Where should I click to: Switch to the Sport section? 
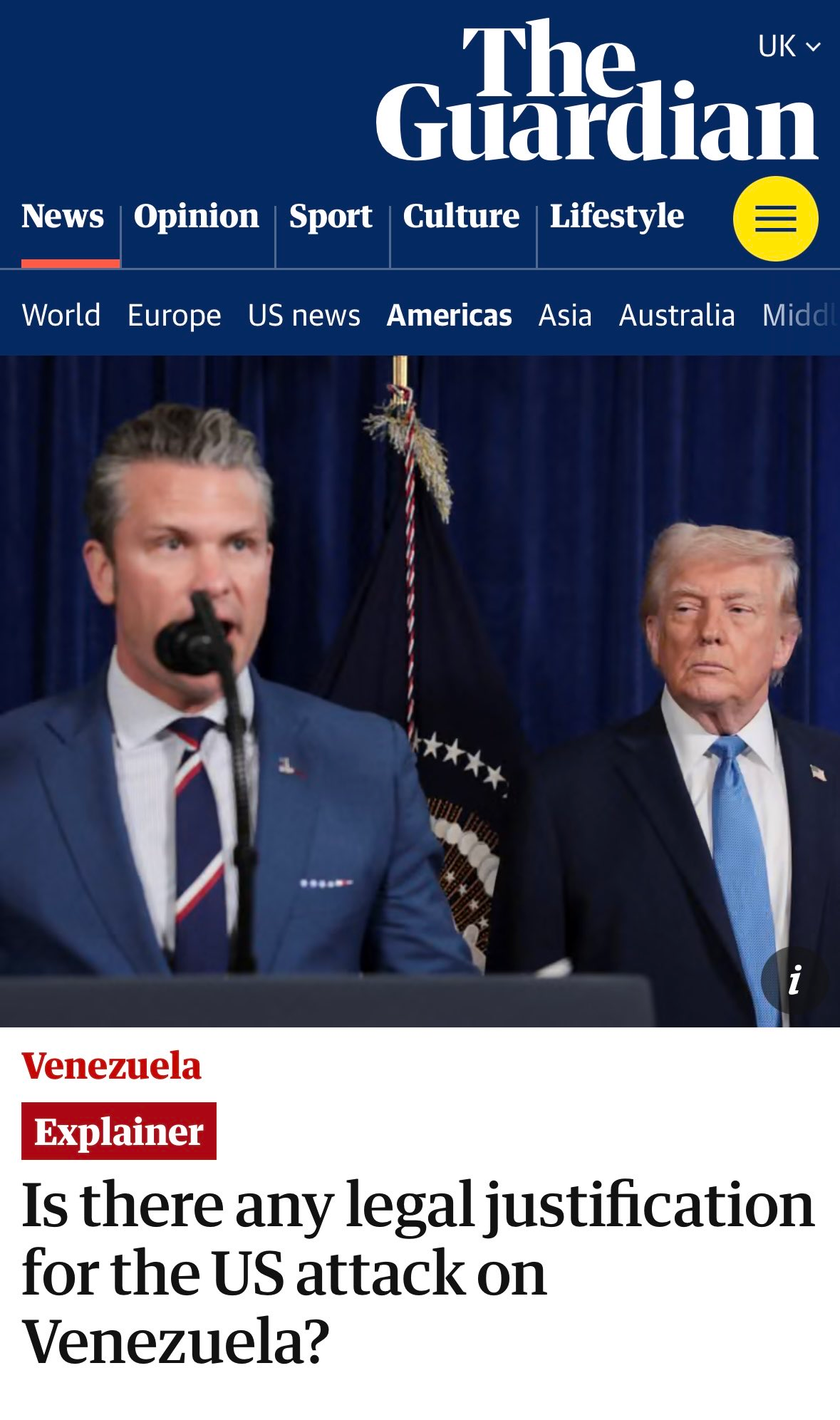(x=331, y=216)
